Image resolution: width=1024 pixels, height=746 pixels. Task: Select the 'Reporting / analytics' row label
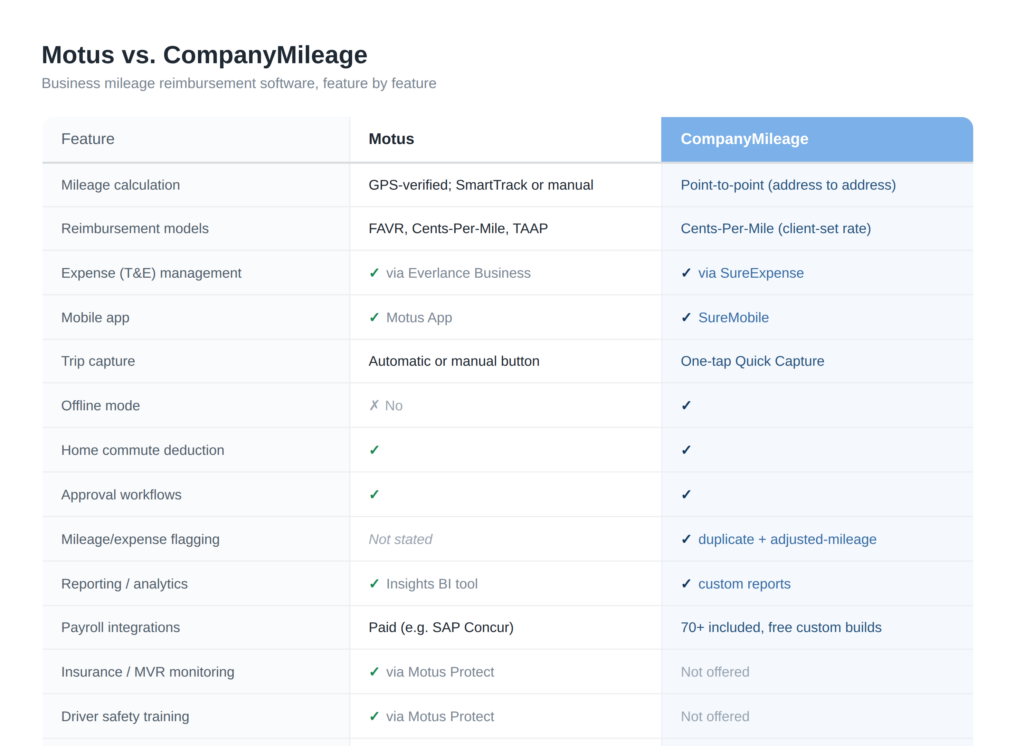coord(125,584)
